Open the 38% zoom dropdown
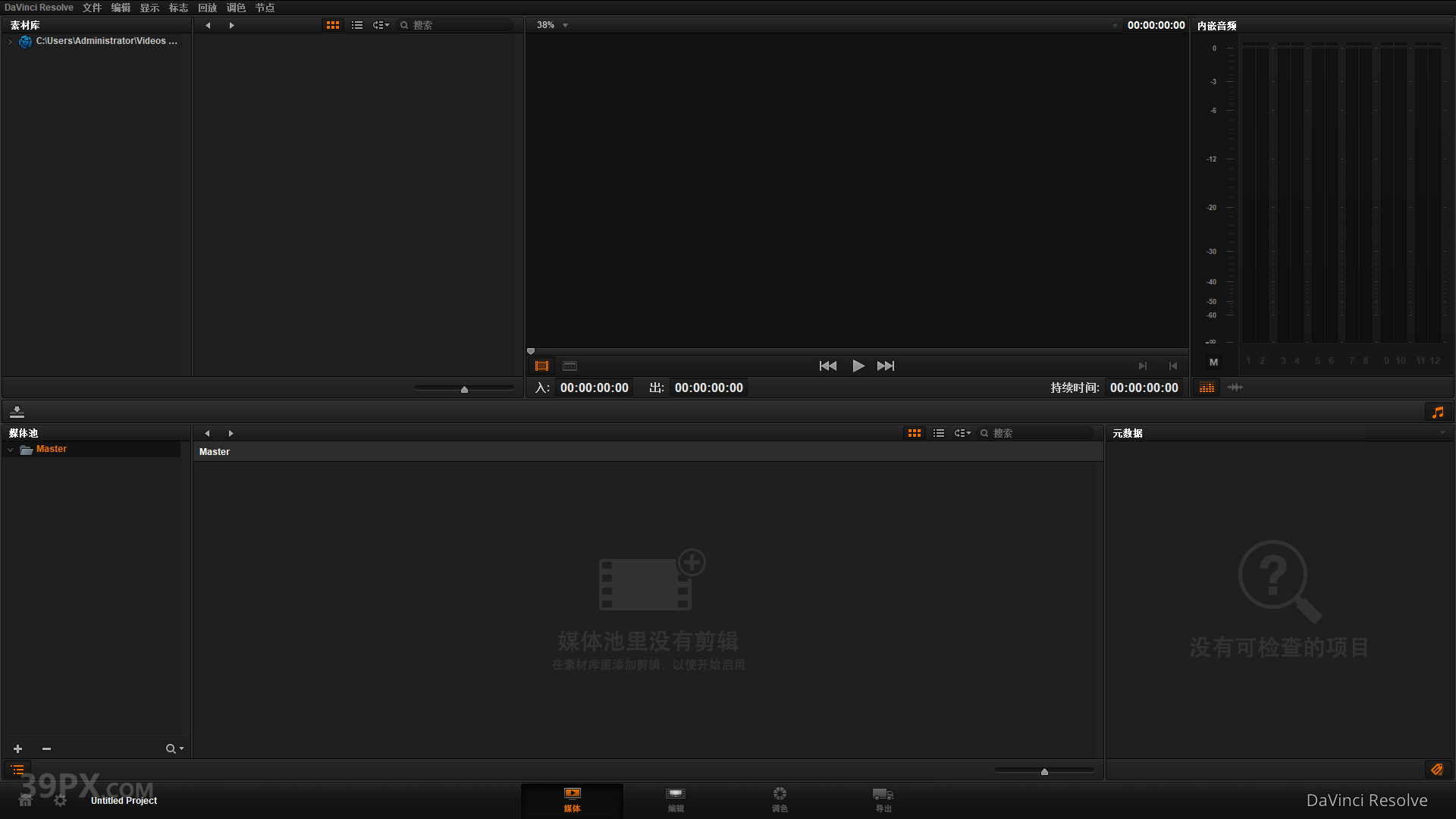The image size is (1456, 819). tap(551, 24)
